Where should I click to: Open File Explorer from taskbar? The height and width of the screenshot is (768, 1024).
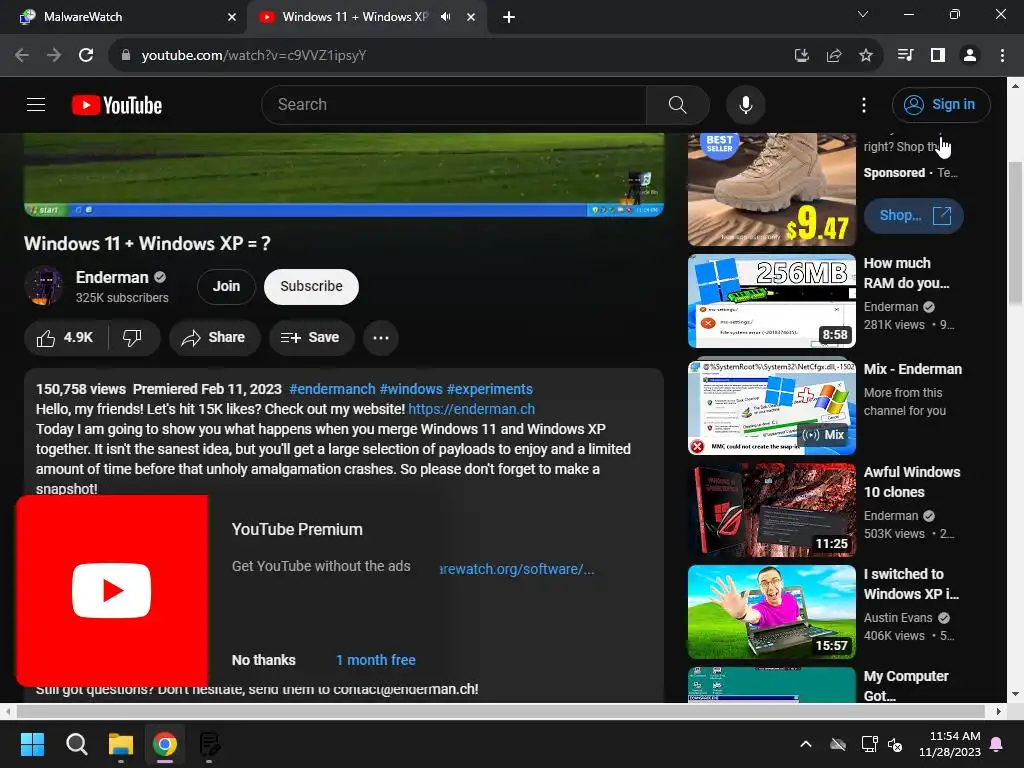(121, 744)
